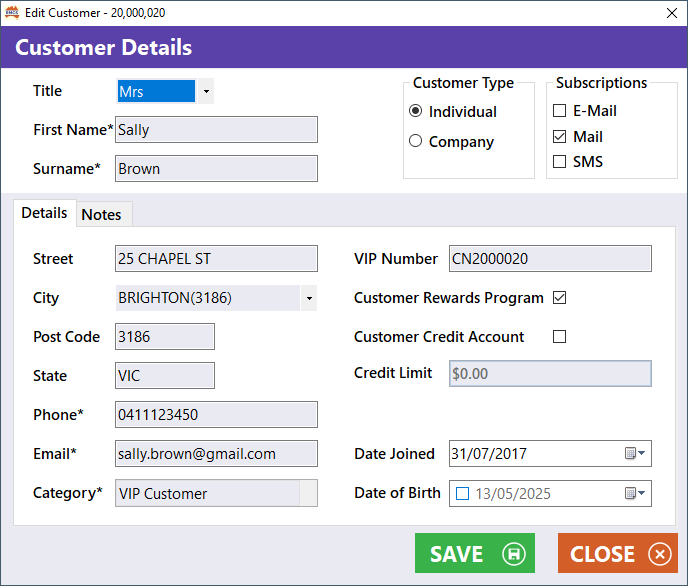Click the application logo in title bar
The image size is (688, 586).
(x=12, y=13)
